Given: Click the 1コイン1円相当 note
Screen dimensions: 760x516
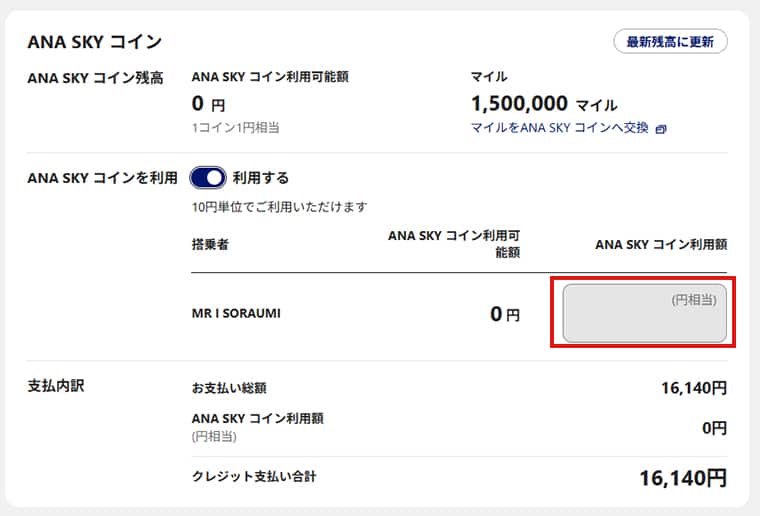Looking at the screenshot, I should pyautogui.click(x=235, y=127).
